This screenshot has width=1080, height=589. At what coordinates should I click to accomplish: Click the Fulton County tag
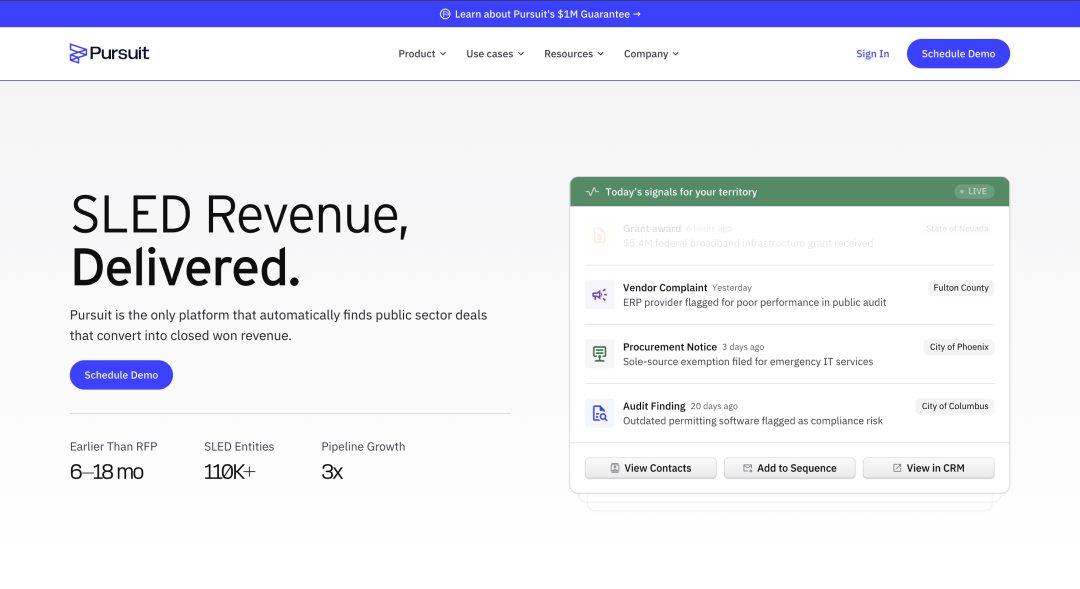pyautogui.click(x=961, y=288)
